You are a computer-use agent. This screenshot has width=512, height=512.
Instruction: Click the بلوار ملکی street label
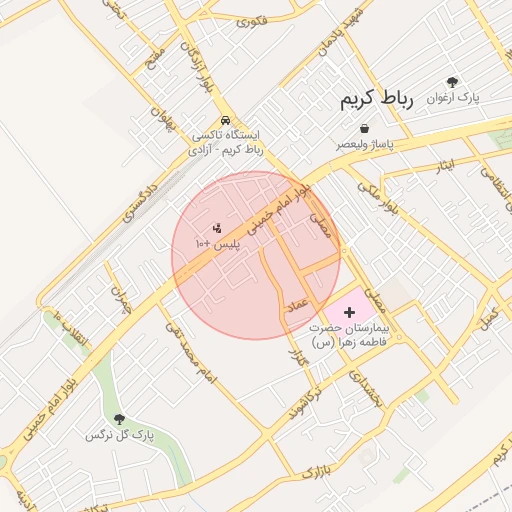coord(378,199)
